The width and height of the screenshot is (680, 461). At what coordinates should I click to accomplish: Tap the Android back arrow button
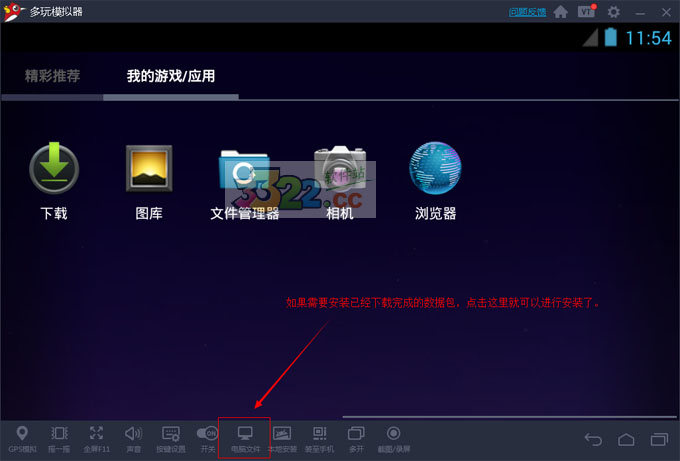tap(593, 439)
